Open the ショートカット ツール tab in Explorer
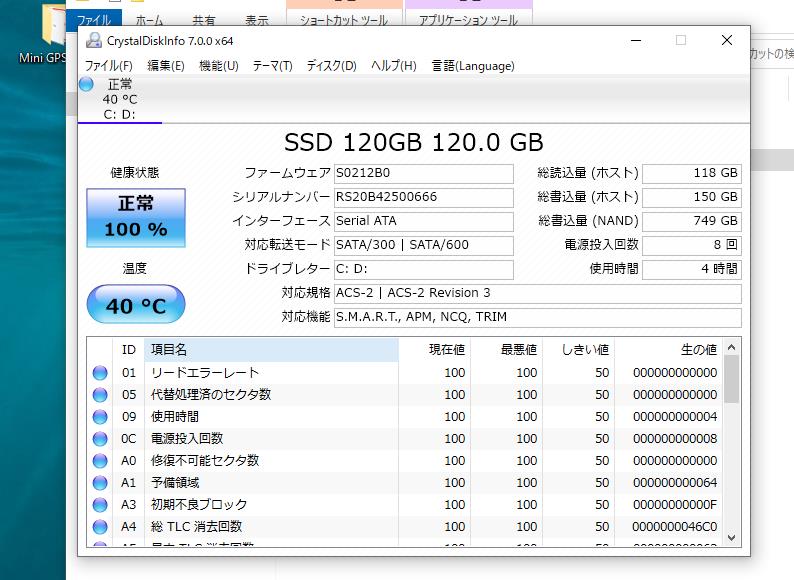This screenshot has height=580, width=794. (x=344, y=20)
